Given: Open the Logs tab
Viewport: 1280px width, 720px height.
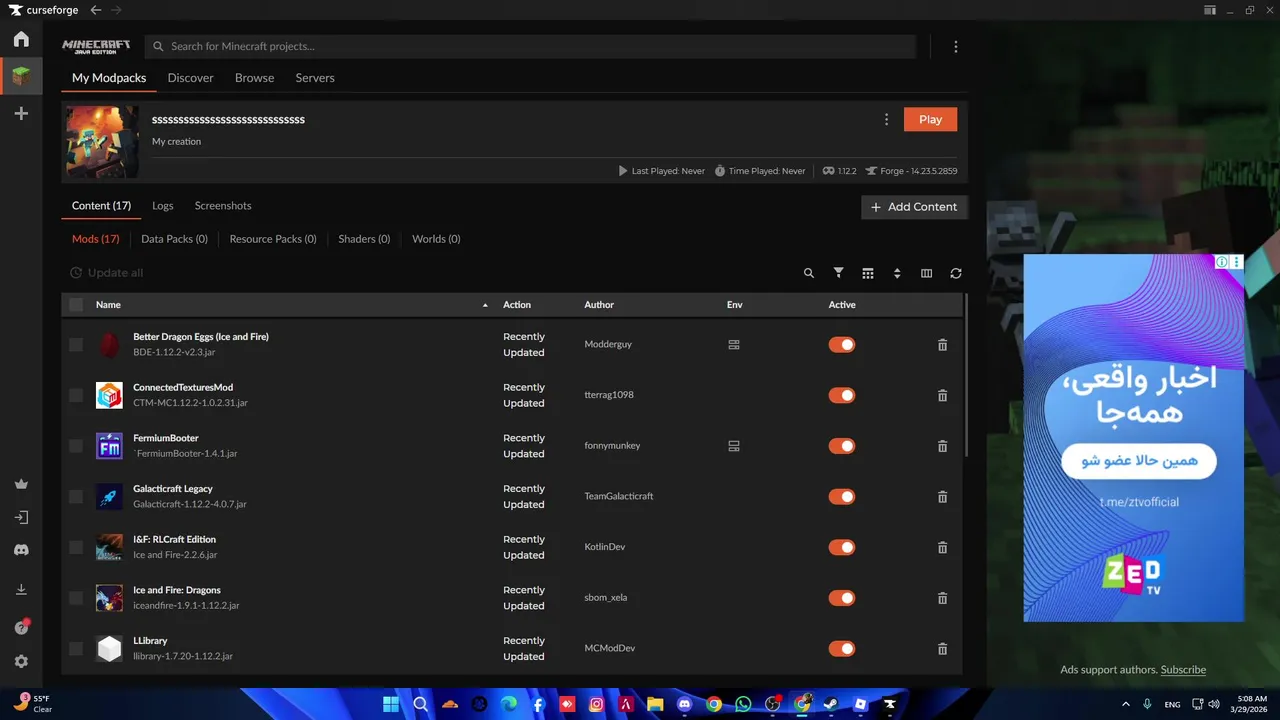Looking at the screenshot, I should [x=163, y=206].
